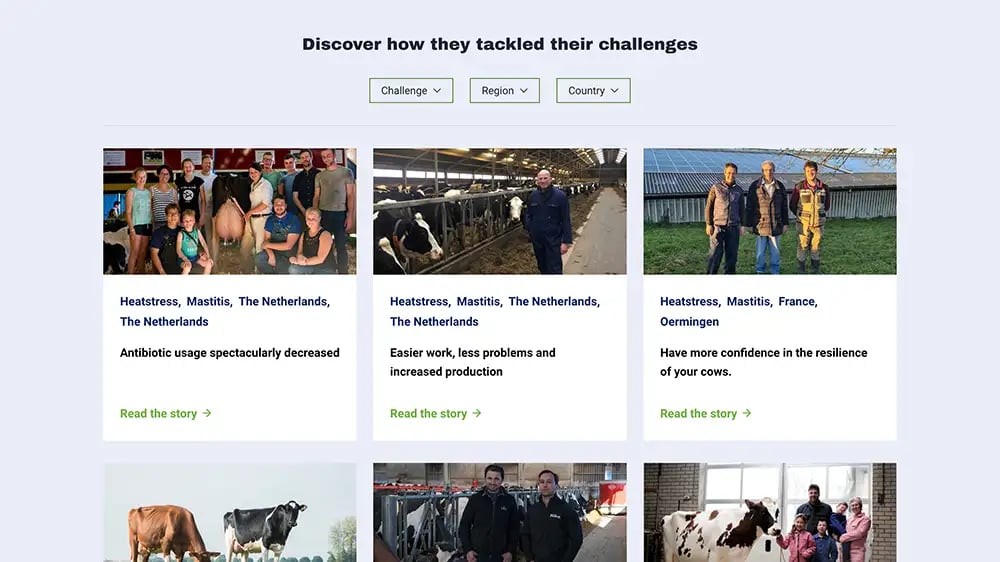Viewport: 1000px width, 562px height.
Task: Click the chevron in the Challenge filter
Action: pos(437,91)
